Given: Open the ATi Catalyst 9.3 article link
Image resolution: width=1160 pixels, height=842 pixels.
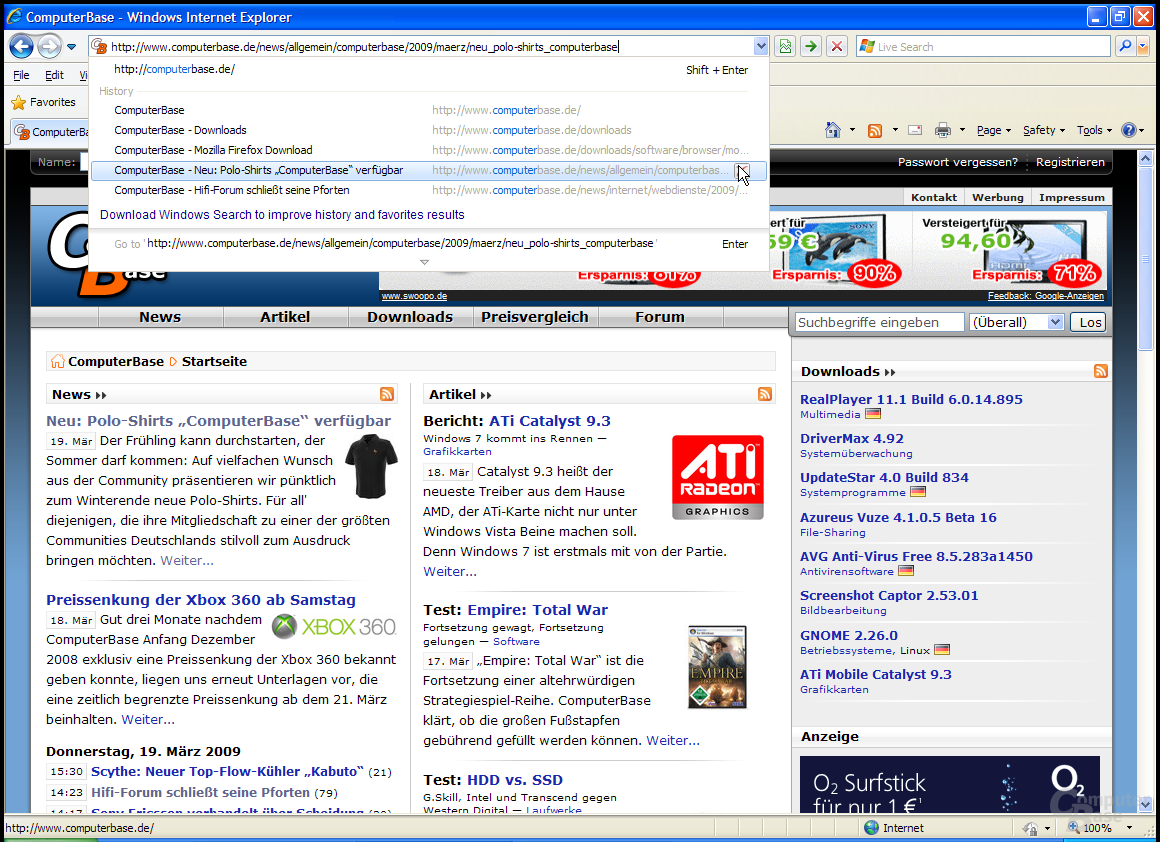Looking at the screenshot, I should (550, 421).
